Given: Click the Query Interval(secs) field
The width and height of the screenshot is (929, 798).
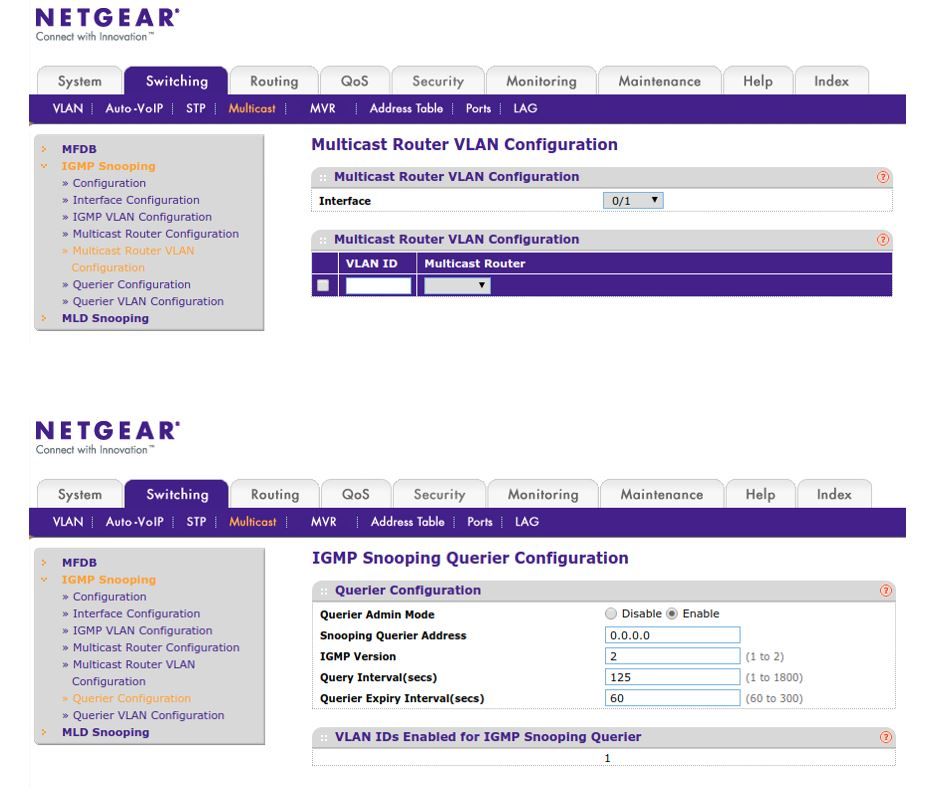Looking at the screenshot, I should pyautogui.click(x=673, y=677).
